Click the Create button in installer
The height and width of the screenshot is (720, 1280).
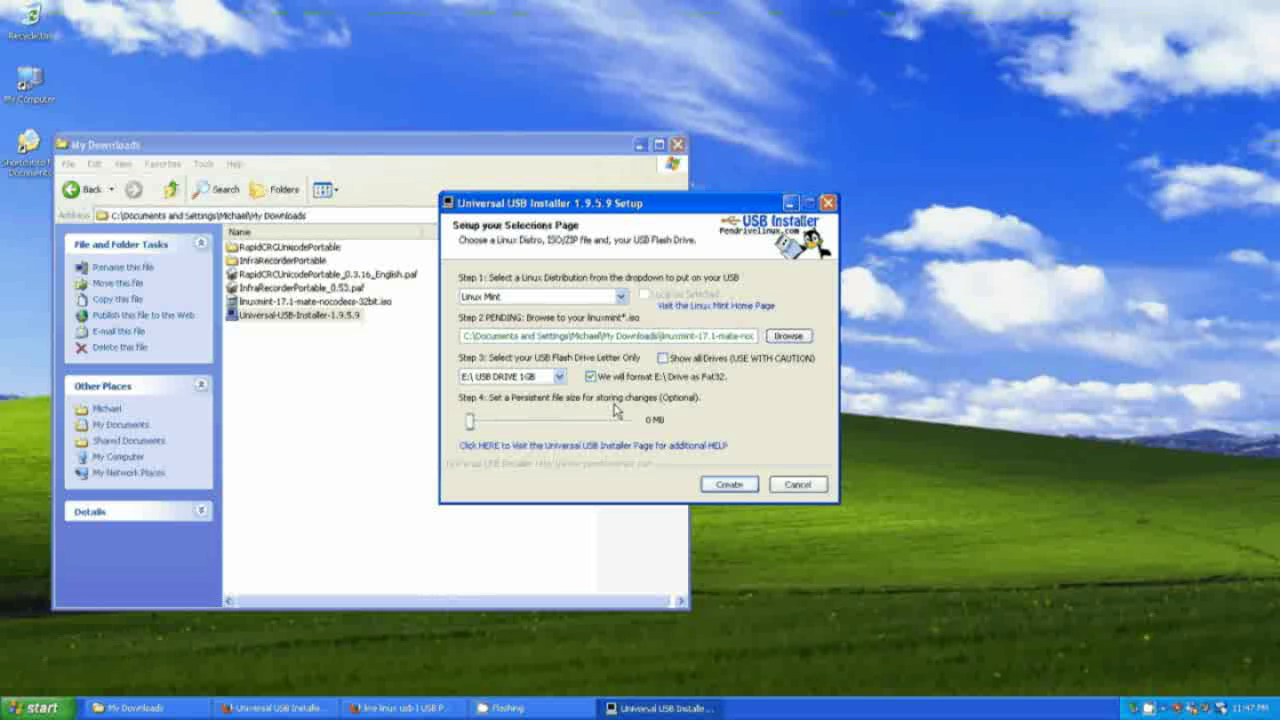point(729,484)
